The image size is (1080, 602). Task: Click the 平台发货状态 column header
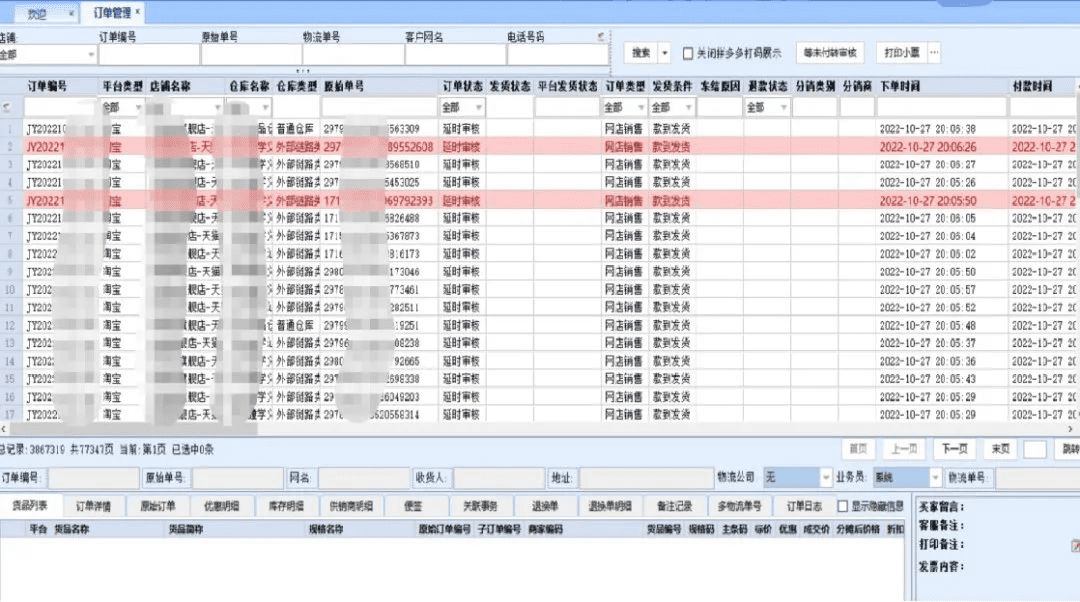tap(568, 86)
